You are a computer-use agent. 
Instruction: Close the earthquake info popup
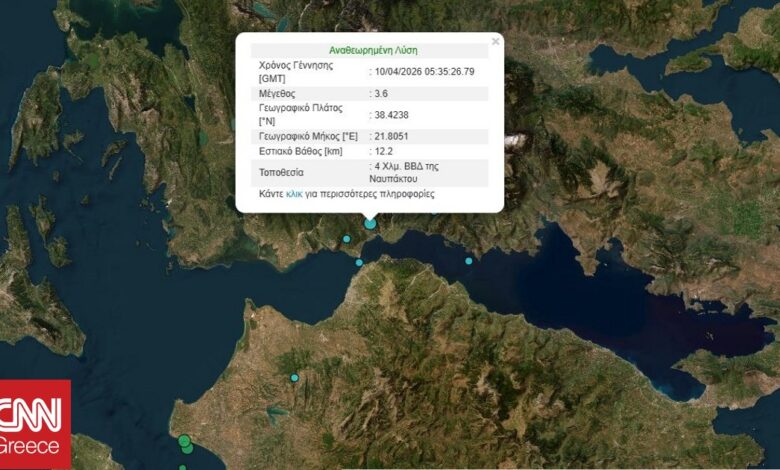click(495, 42)
